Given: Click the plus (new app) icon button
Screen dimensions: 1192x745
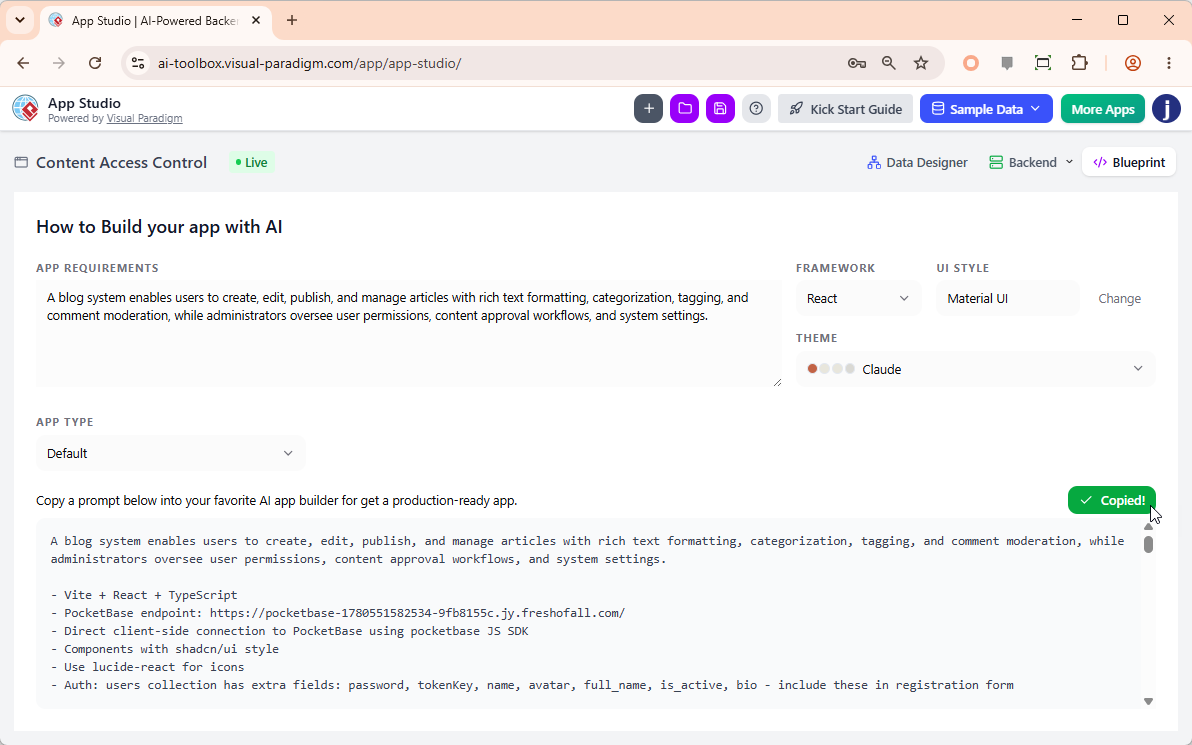Looking at the screenshot, I should (x=648, y=109).
